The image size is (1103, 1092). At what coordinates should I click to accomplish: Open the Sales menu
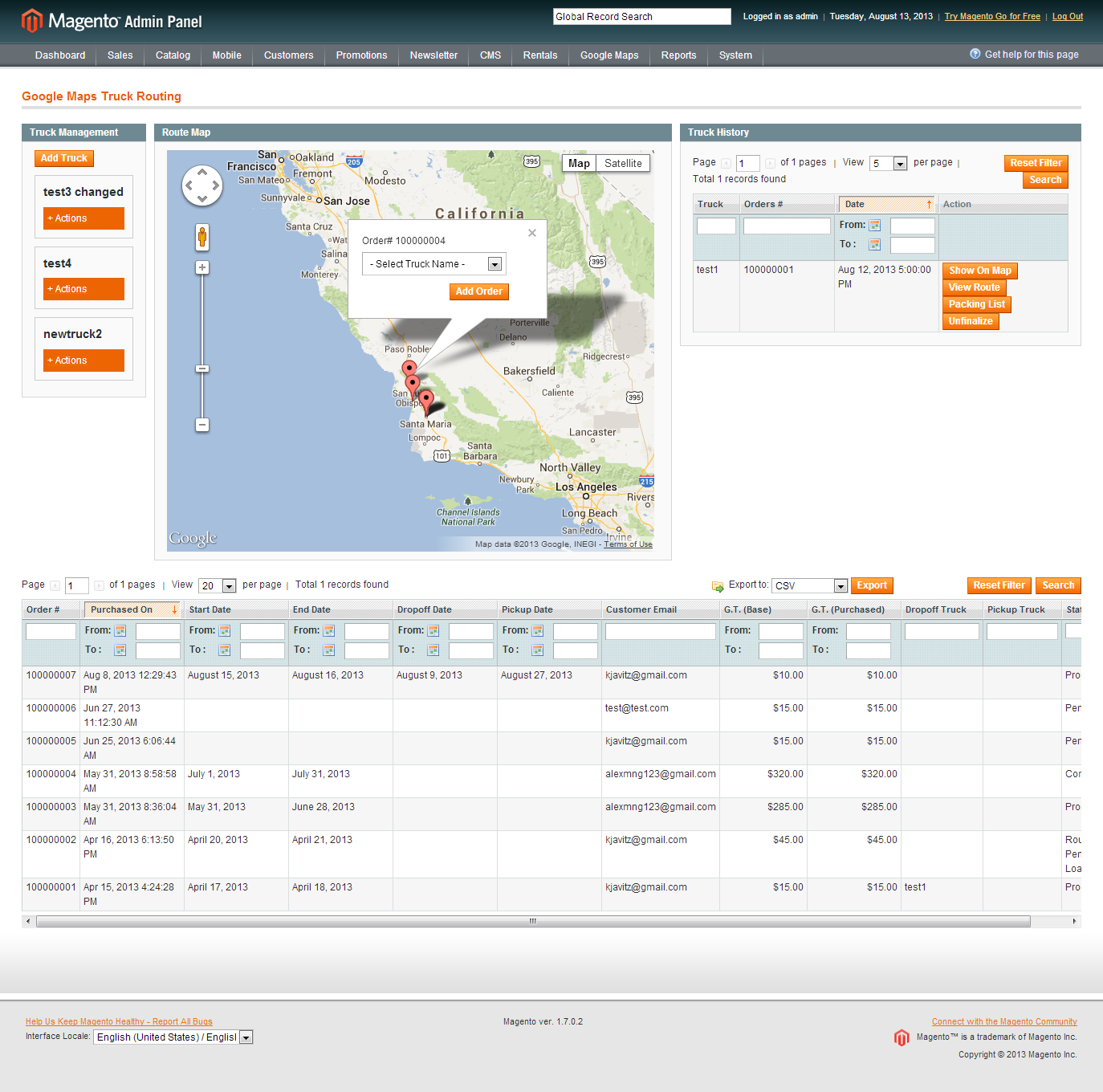click(120, 55)
